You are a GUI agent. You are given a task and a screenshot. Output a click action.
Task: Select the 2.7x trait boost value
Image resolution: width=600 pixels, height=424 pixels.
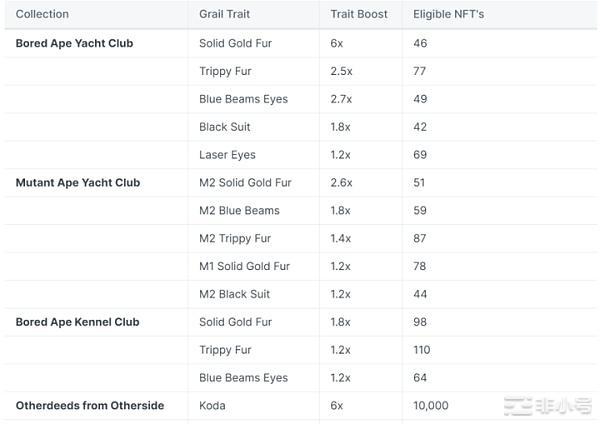pyautogui.click(x=341, y=99)
